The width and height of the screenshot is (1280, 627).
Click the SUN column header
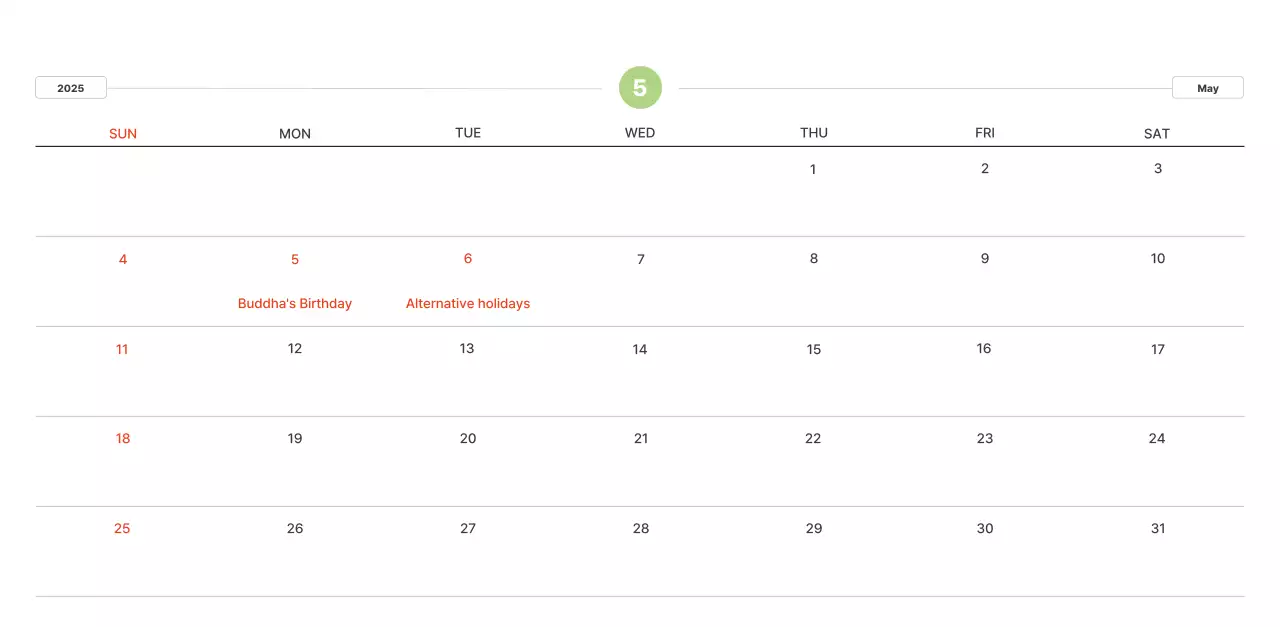123,133
